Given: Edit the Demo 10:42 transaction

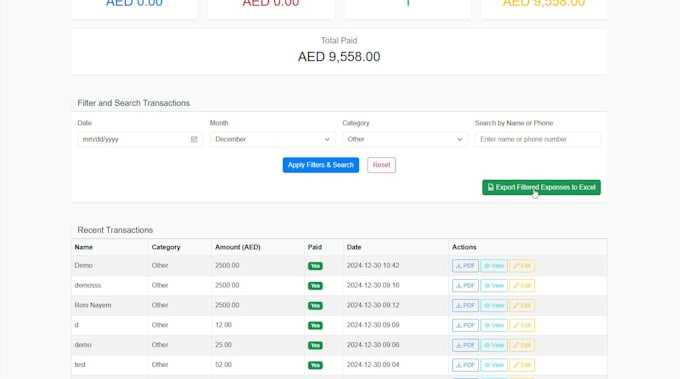Looking at the screenshot, I should (x=522, y=266).
